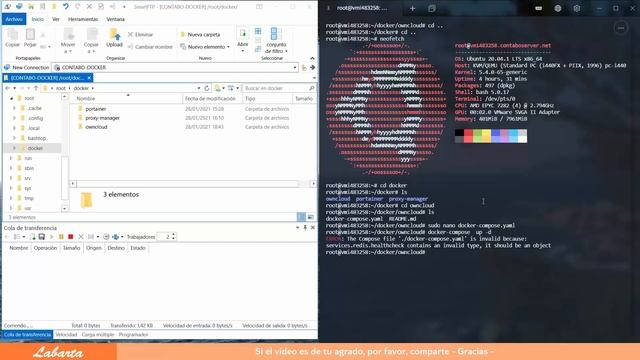
Task: Open the CONTABO DOCKER address dropdown
Action: point(295,67)
